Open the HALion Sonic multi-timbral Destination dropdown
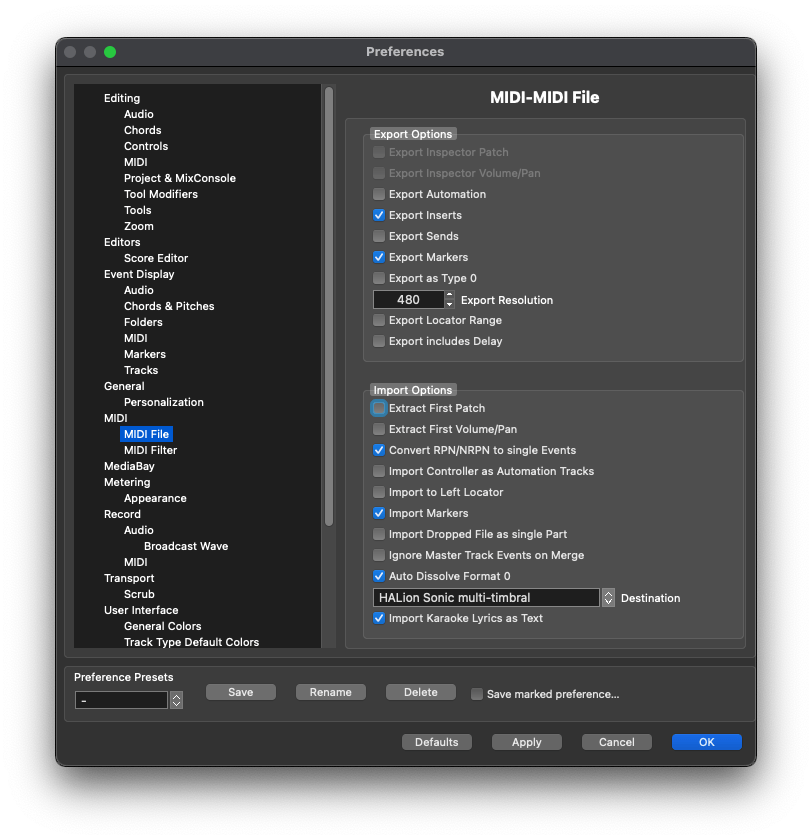The height and width of the screenshot is (840, 812). point(608,597)
